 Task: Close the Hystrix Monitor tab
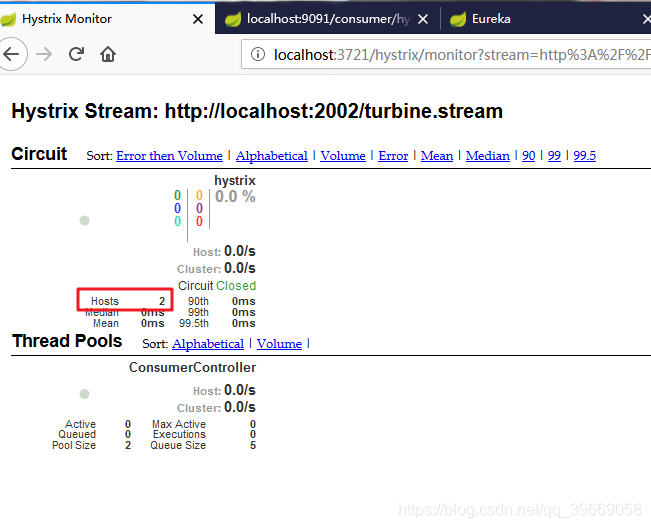coord(198,19)
